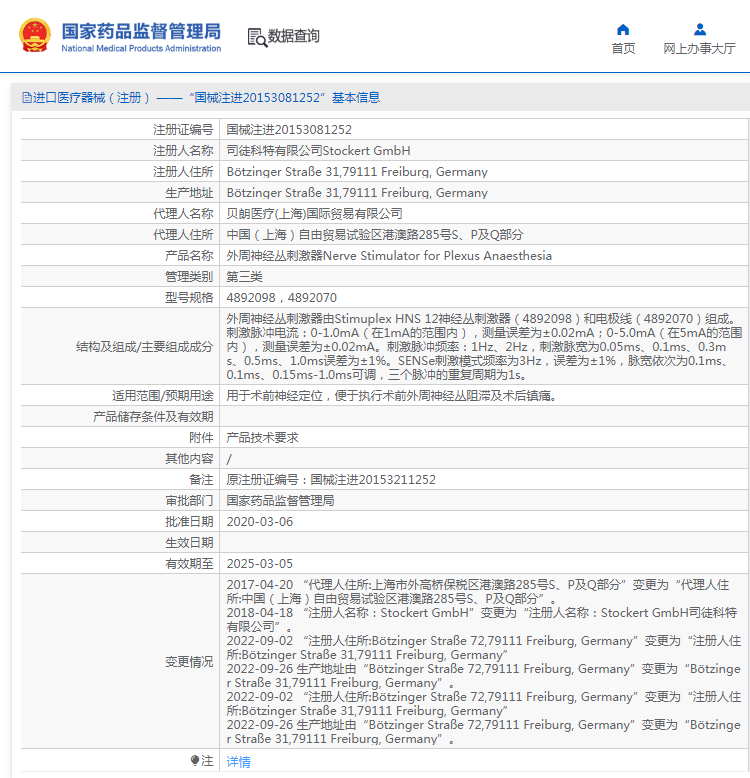
Task: Click the Stimuplex HNS 12 composition description
Action: [x=484, y=347]
